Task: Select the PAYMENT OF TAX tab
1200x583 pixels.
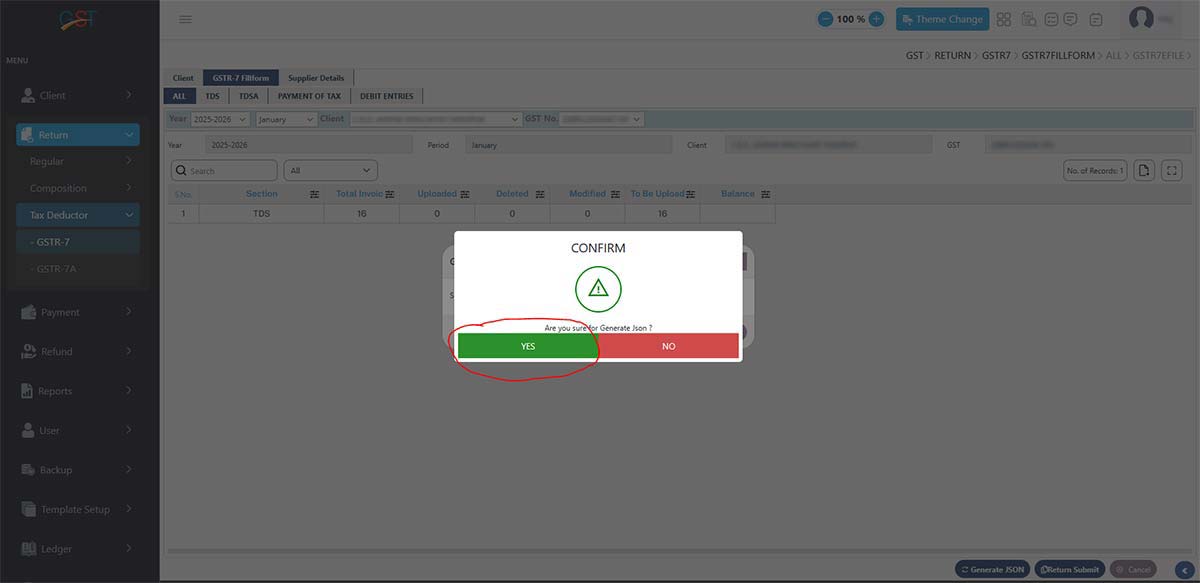Action: (x=309, y=96)
